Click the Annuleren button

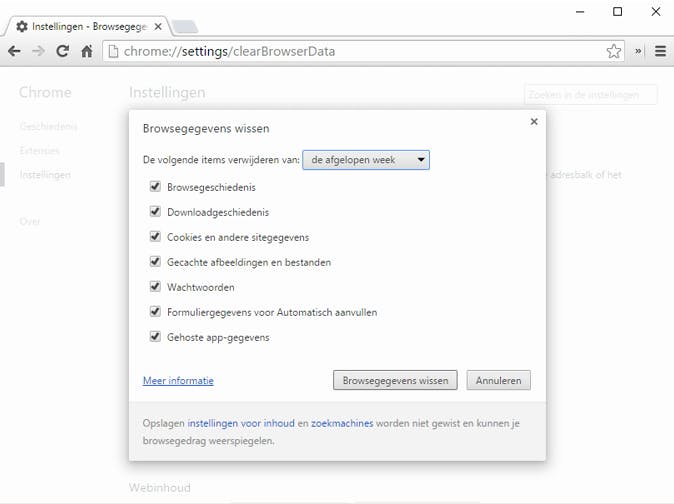tap(498, 380)
